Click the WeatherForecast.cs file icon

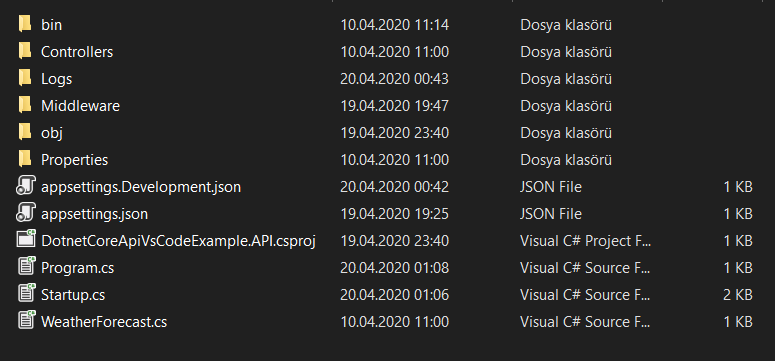coord(27,322)
